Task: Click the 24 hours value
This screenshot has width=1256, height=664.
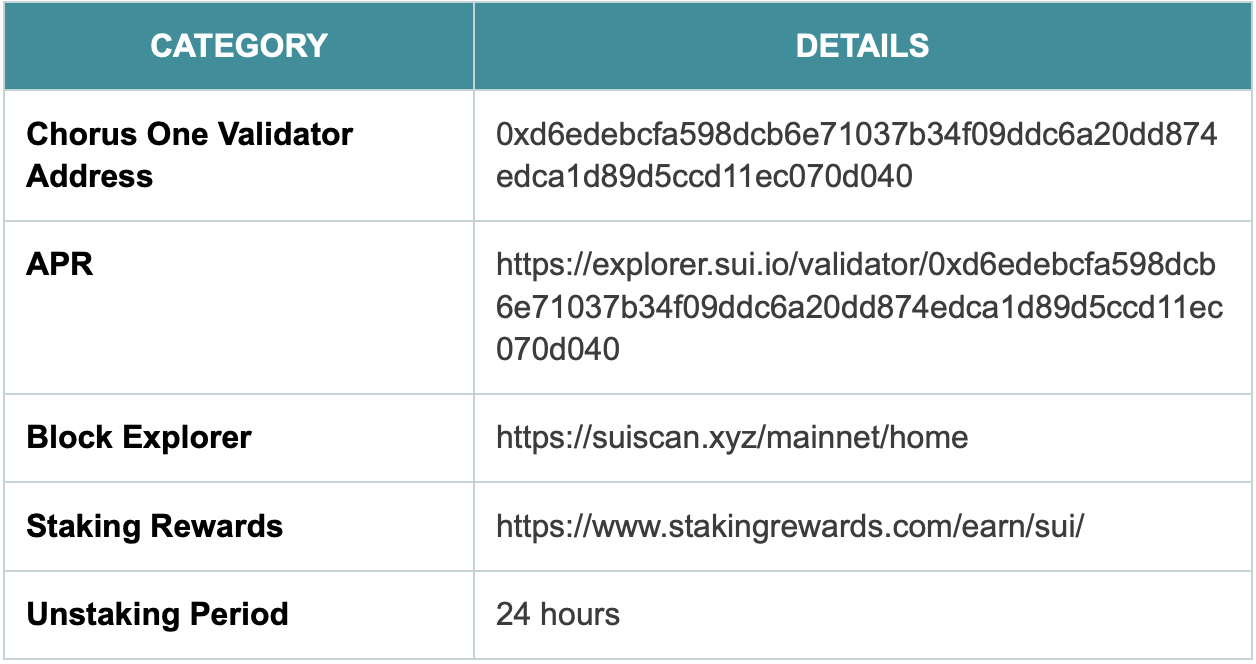Action: pyautogui.click(x=558, y=614)
